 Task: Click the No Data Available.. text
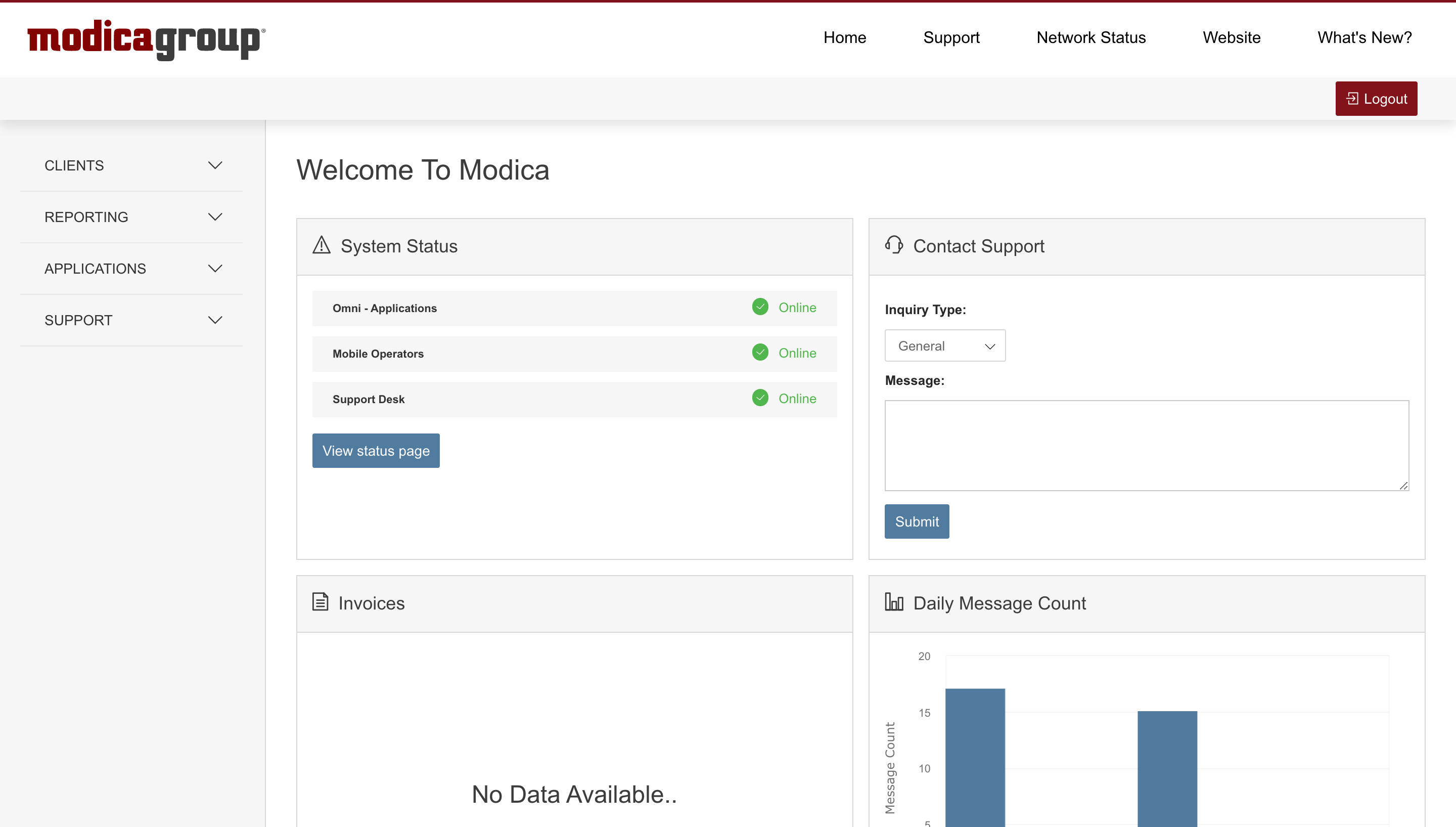pyautogui.click(x=574, y=794)
